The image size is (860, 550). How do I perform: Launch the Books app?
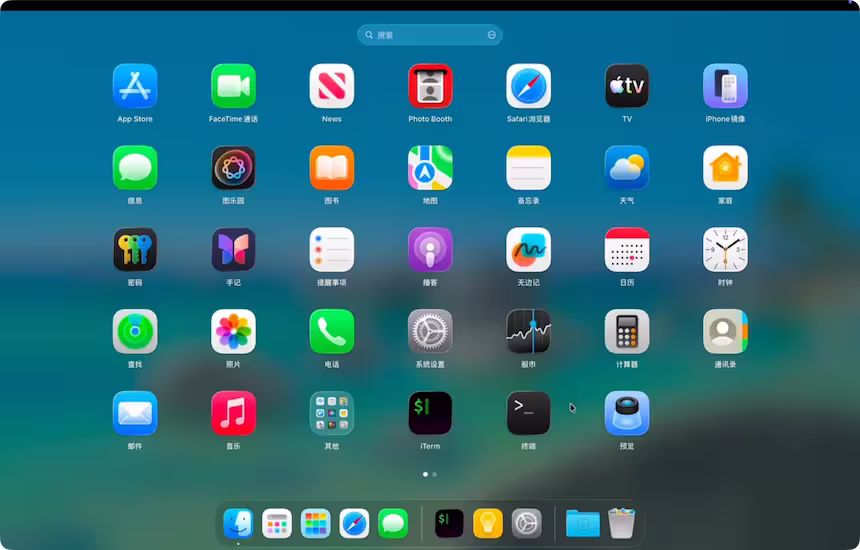pyautogui.click(x=332, y=168)
